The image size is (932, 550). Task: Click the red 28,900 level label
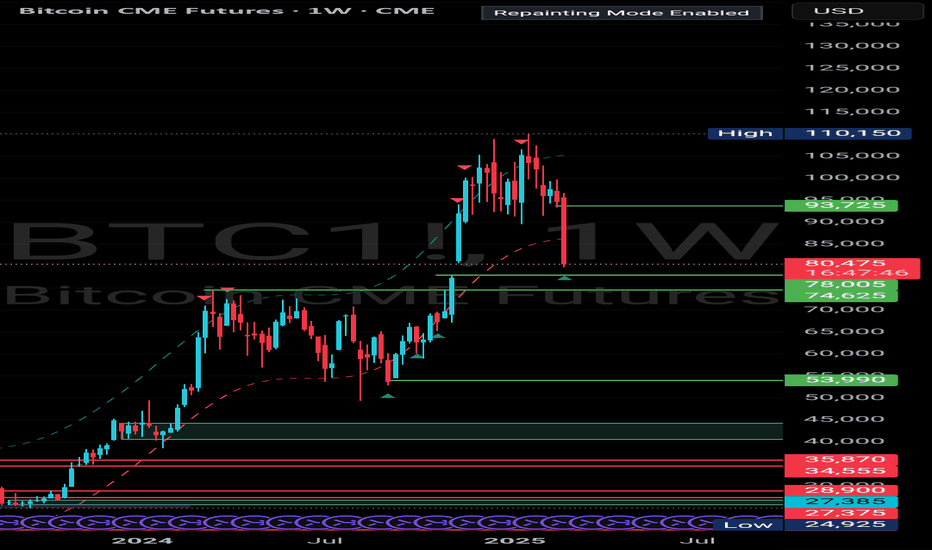[841, 491]
